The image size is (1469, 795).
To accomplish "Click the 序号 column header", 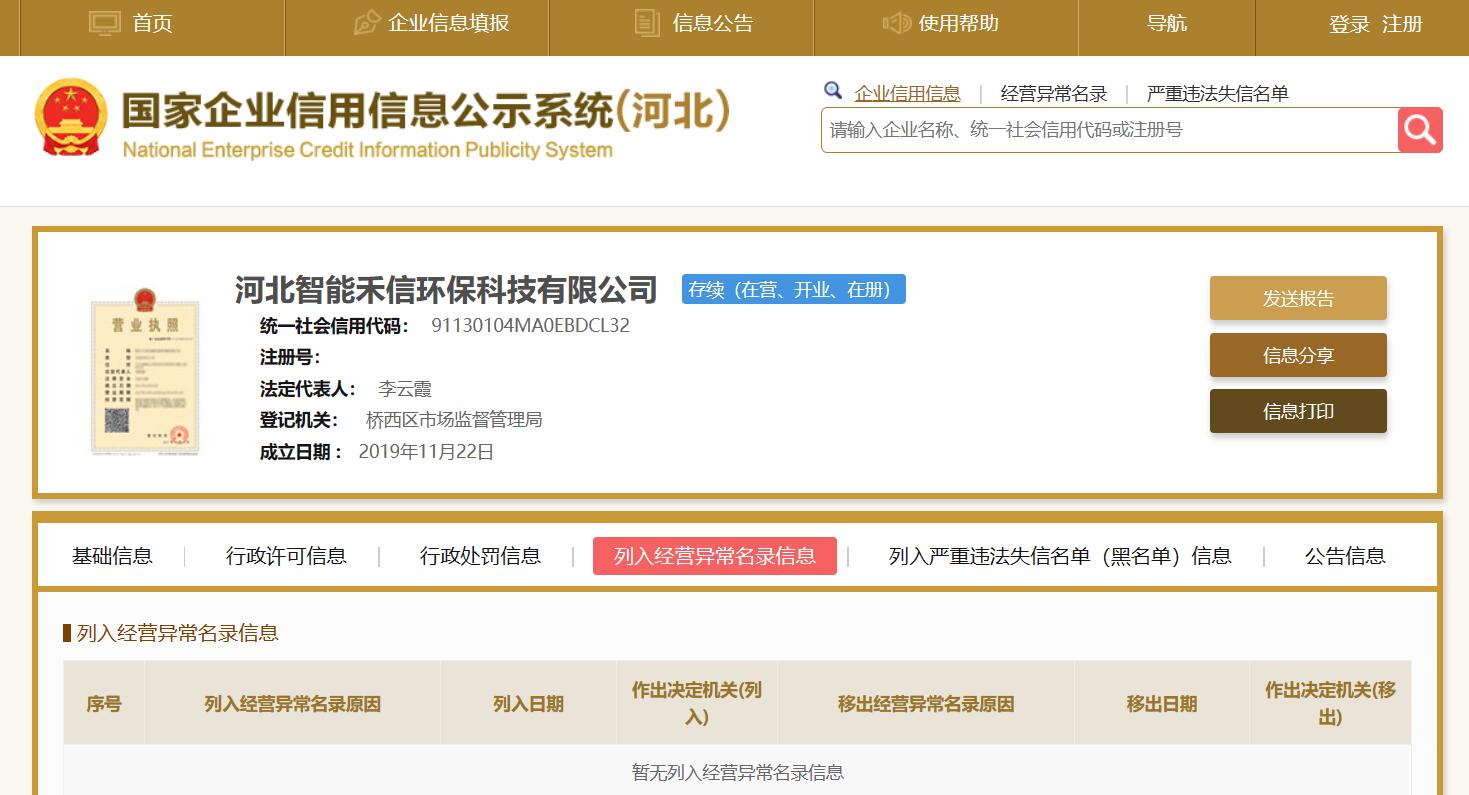I will click(104, 704).
